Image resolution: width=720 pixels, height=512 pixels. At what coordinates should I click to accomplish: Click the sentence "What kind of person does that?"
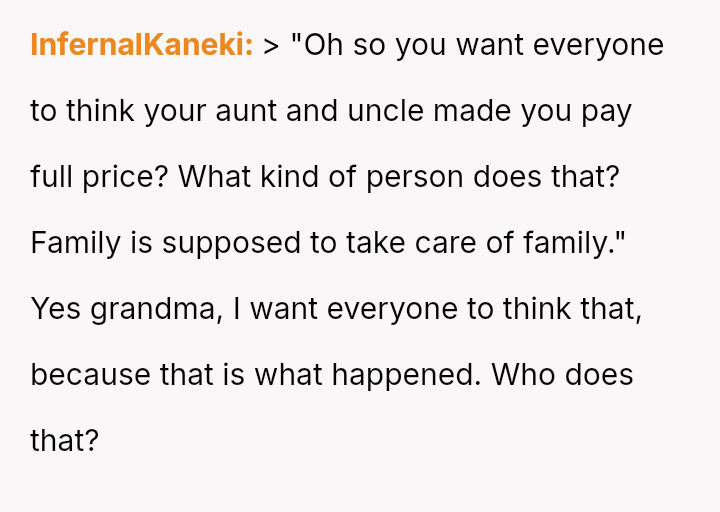pos(398,177)
